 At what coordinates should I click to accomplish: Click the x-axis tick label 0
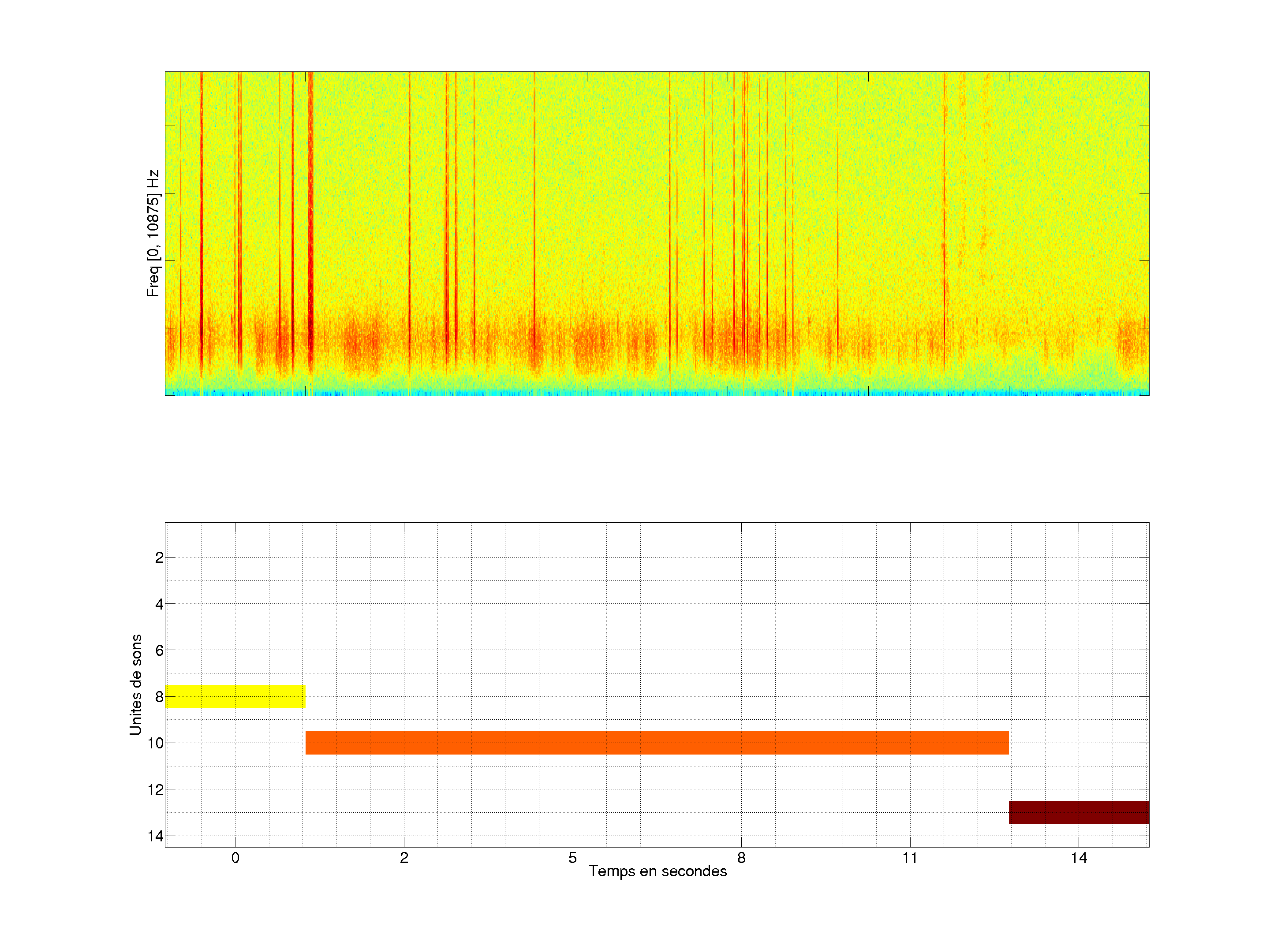(235, 858)
